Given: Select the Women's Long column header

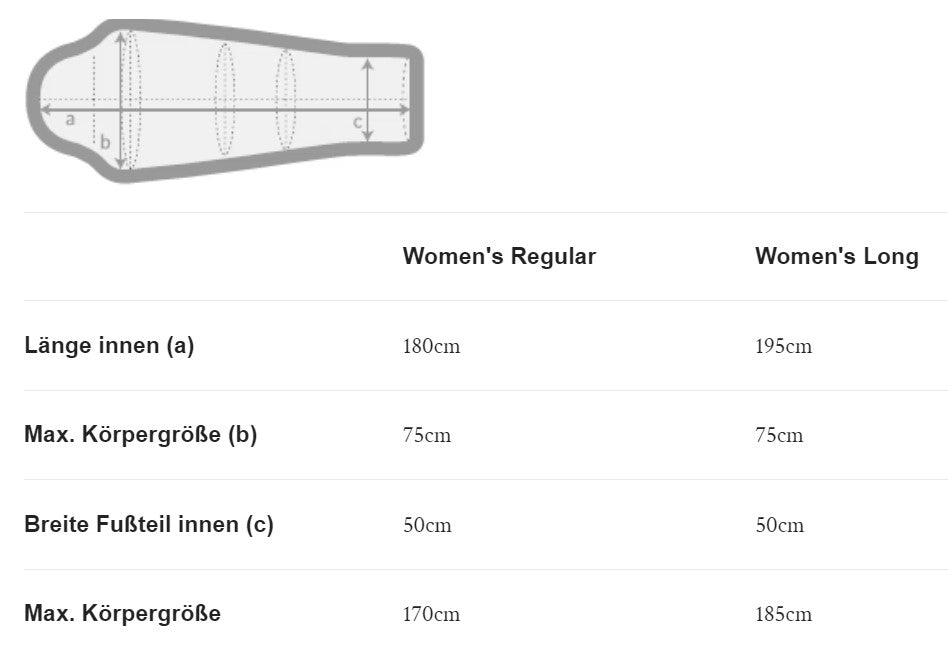Looking at the screenshot, I should click(x=836, y=256).
